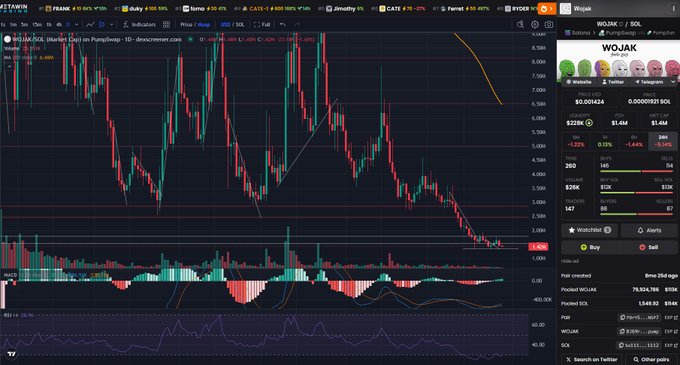Select the 1h timeframe
This screenshot has height=365, width=680.
coord(49,25)
